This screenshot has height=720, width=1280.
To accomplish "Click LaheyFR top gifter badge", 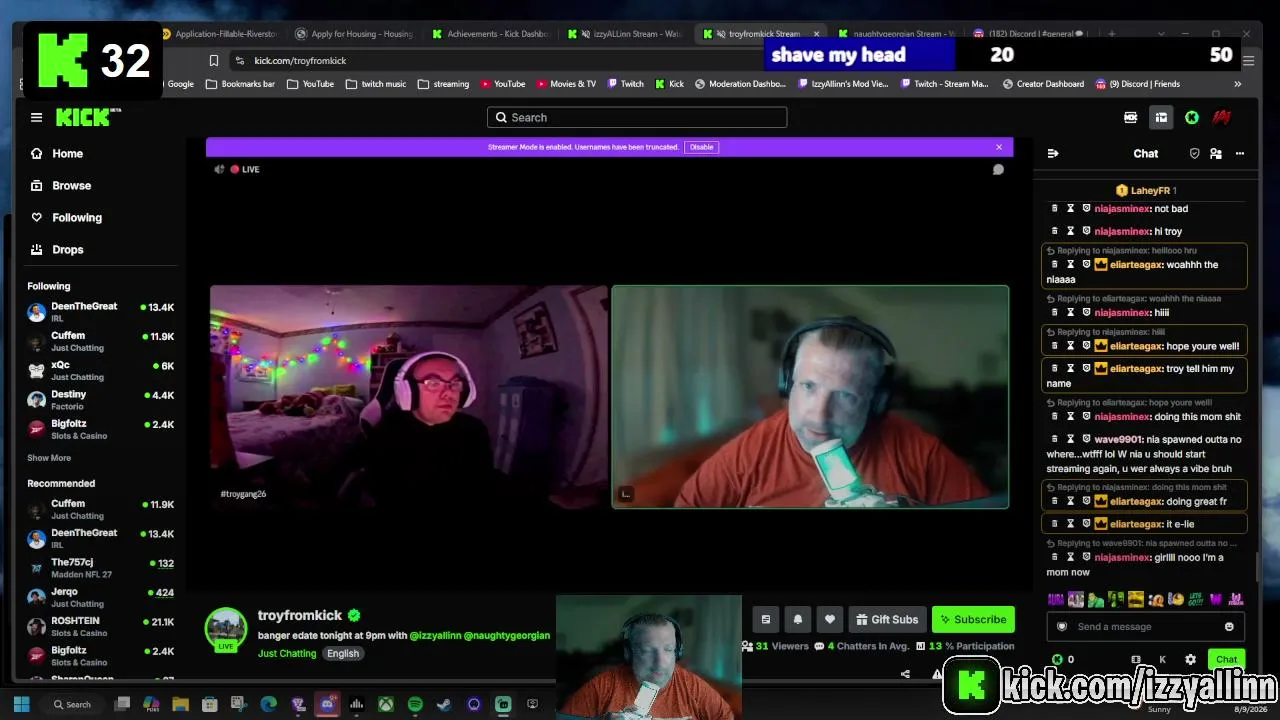I will point(1146,190).
